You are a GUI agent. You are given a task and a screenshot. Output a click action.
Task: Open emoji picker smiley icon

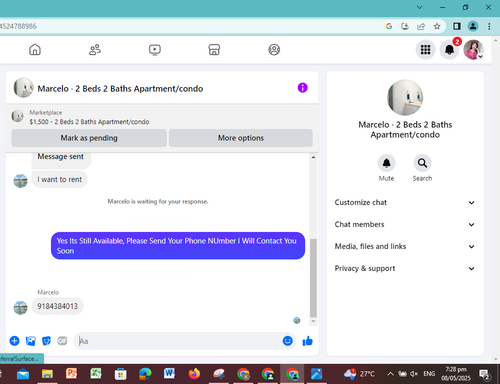[x=287, y=341]
